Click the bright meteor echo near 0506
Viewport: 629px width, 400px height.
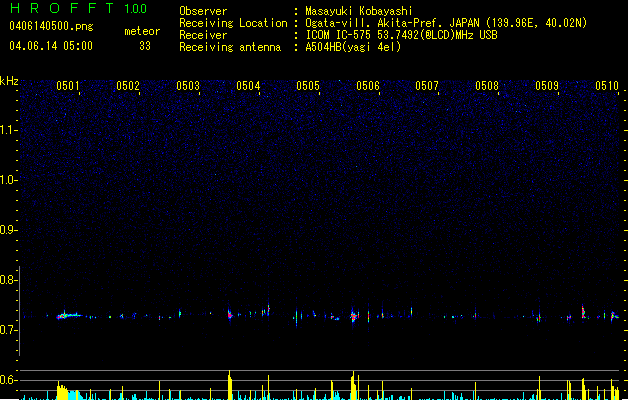pyautogui.click(x=353, y=316)
